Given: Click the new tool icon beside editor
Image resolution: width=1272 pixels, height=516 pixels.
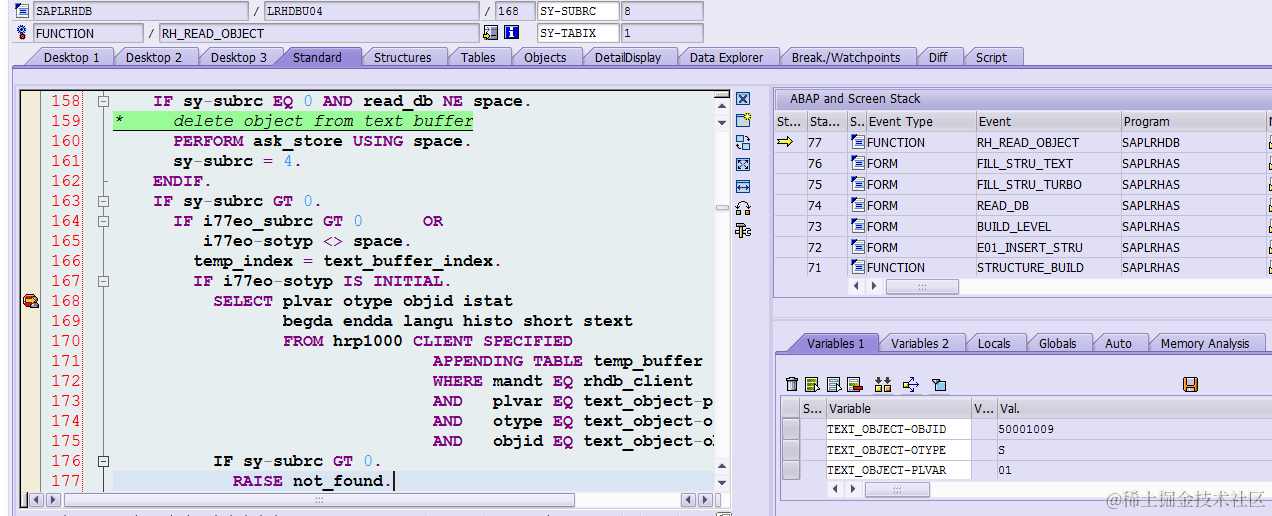Looking at the screenshot, I should pos(743,121).
